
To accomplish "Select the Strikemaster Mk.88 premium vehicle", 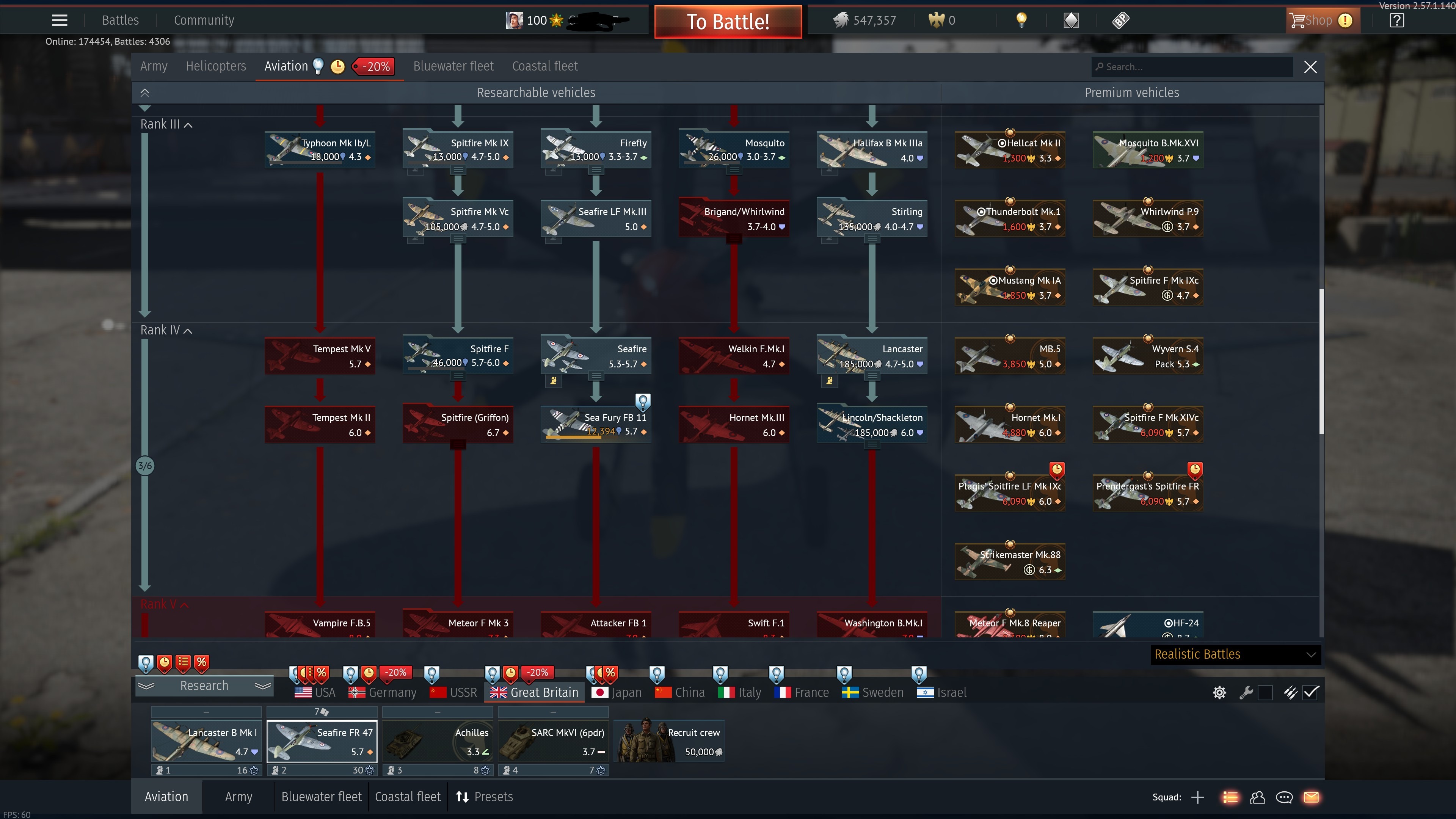I will 1009,561.
